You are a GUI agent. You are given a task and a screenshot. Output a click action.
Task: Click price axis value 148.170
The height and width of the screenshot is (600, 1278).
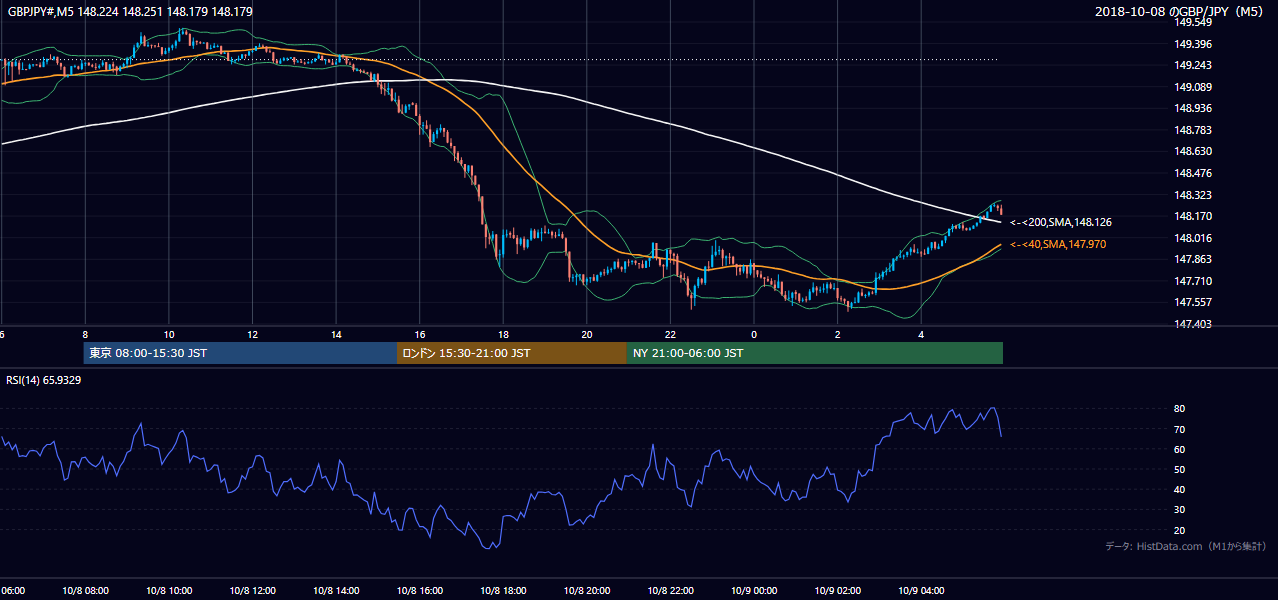(x=1193, y=216)
